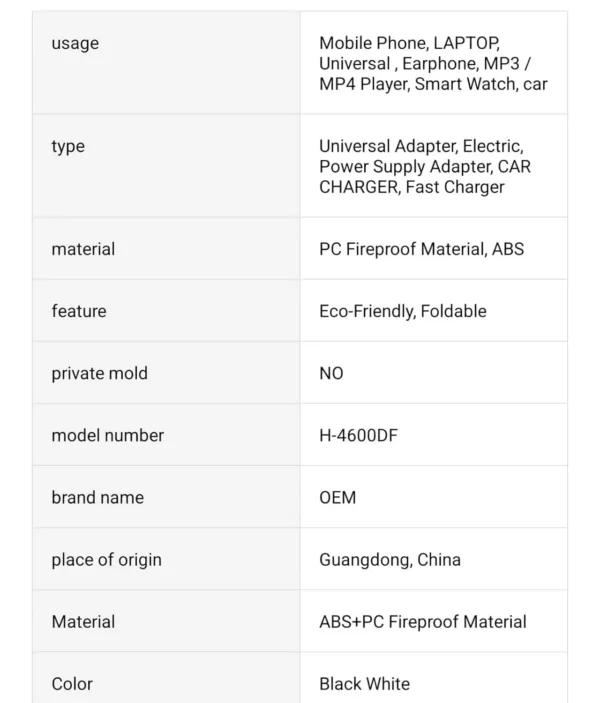Select the "Mobile Phone, LAPTOP" usage value text
The height and width of the screenshot is (703, 600).
408,43
